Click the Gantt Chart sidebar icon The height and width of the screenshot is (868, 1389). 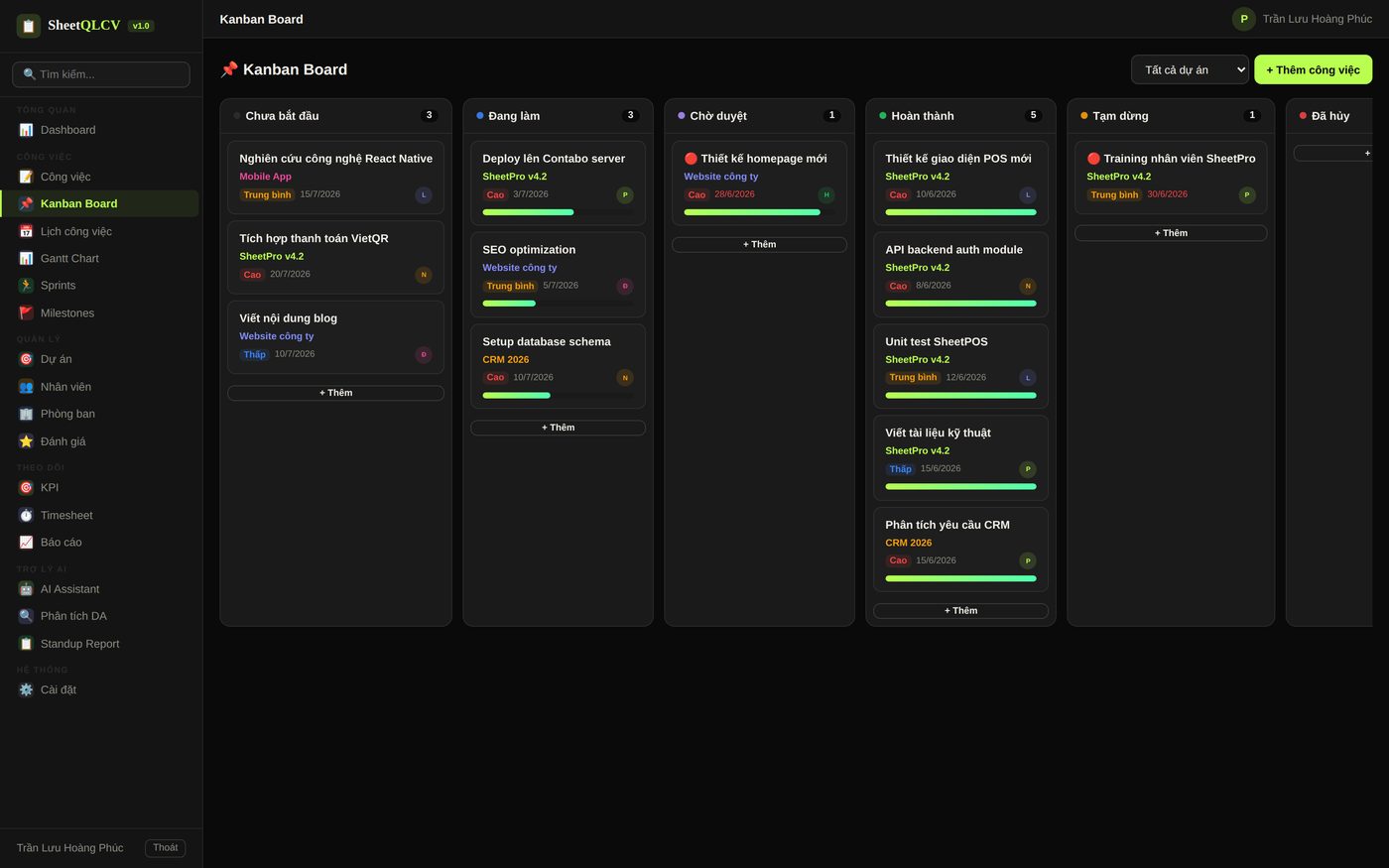[x=26, y=258]
